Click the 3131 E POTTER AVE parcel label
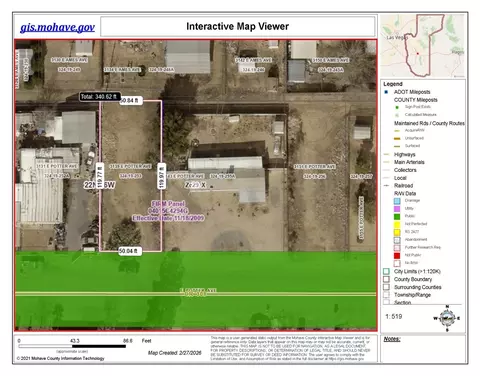The height and width of the screenshot is (376, 480). [x=57, y=166]
